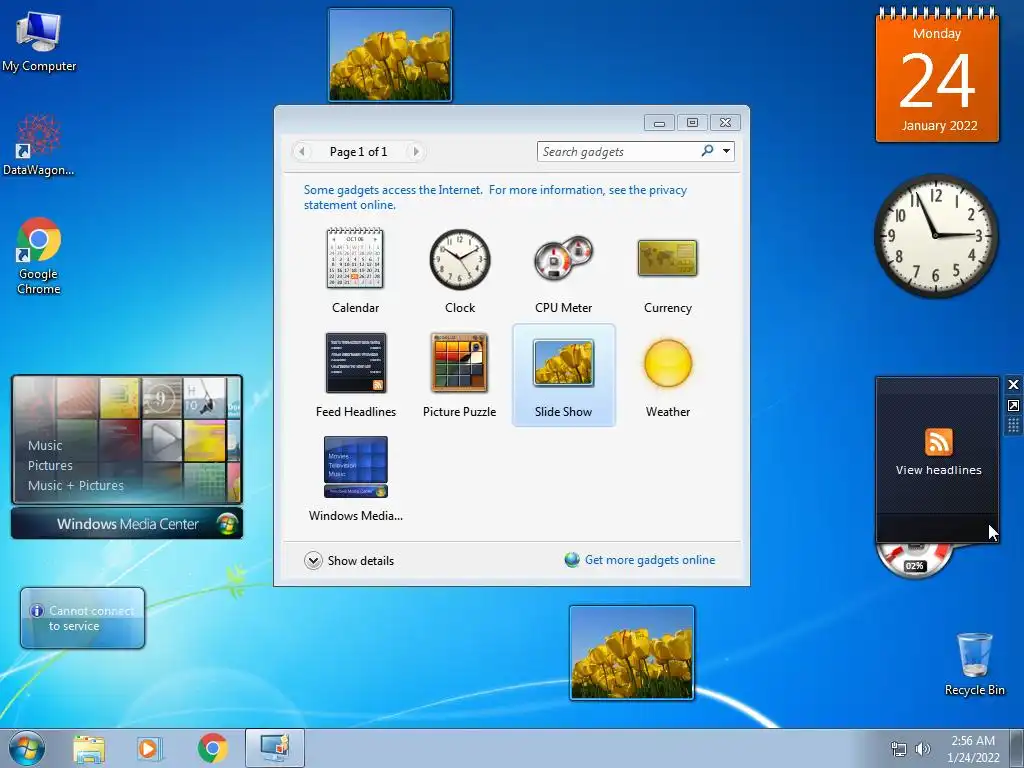Screen dimensions: 1024x768
Task: Close the Feed Headlines desktop gadget
Action: 1014,385
